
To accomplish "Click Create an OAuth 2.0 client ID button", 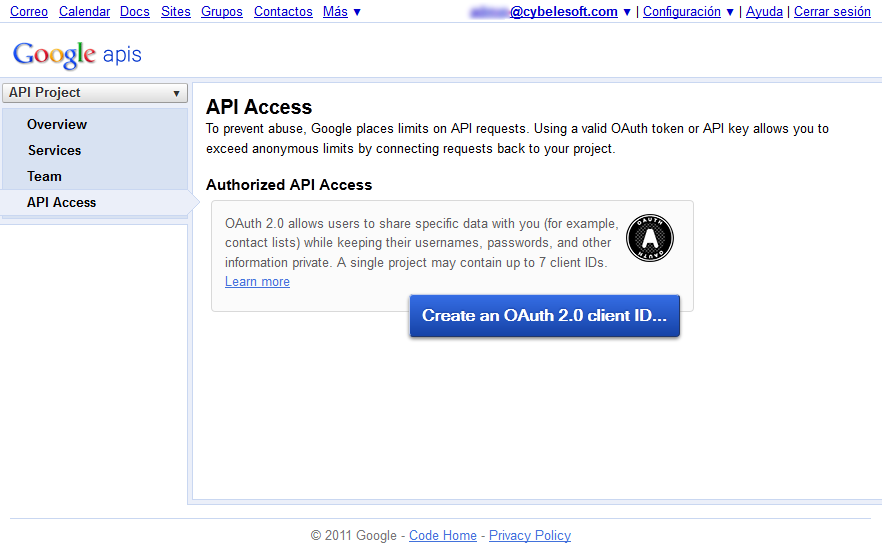I will [544, 316].
